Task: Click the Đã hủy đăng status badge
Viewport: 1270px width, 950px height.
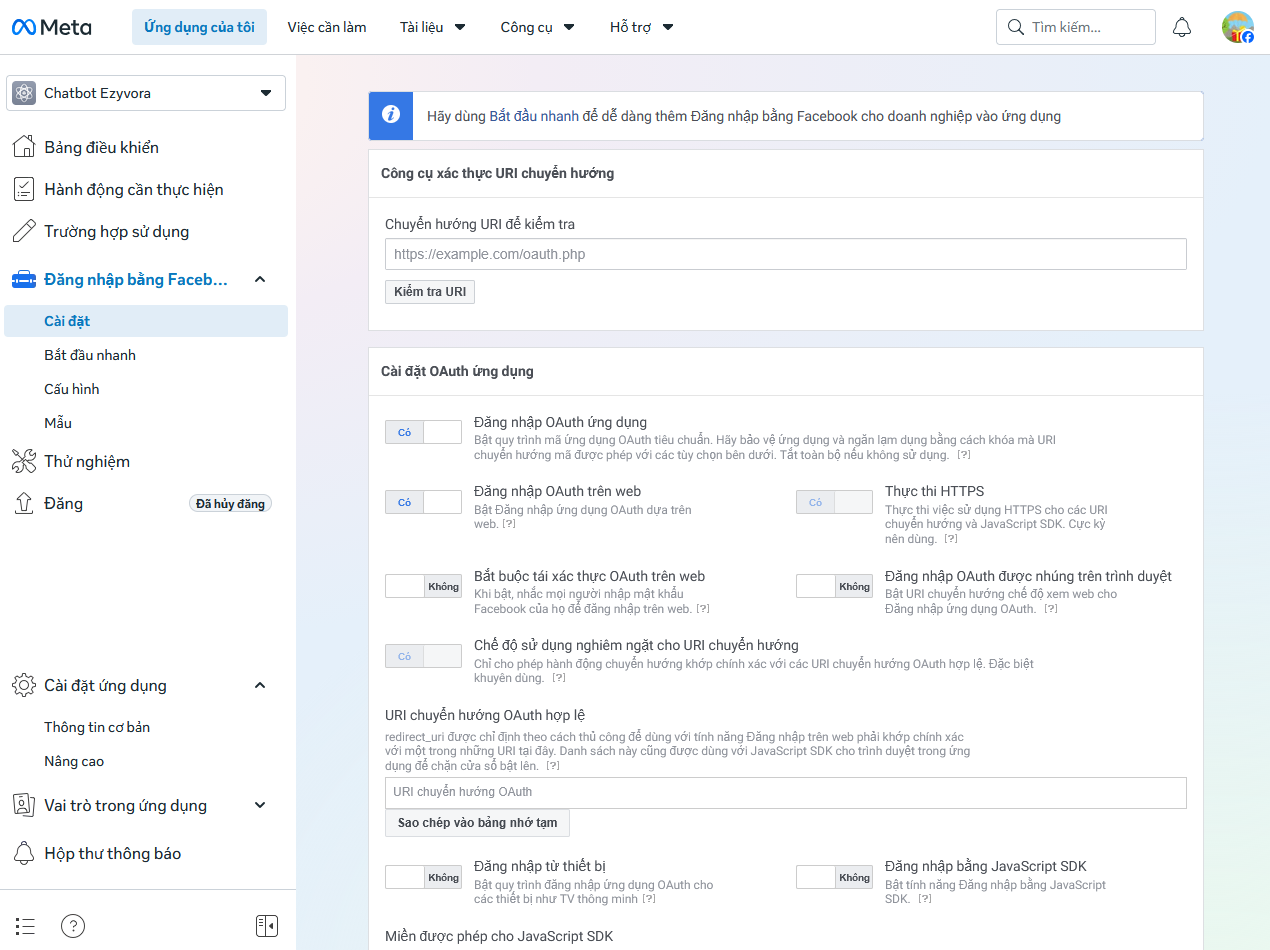Action: tap(231, 504)
